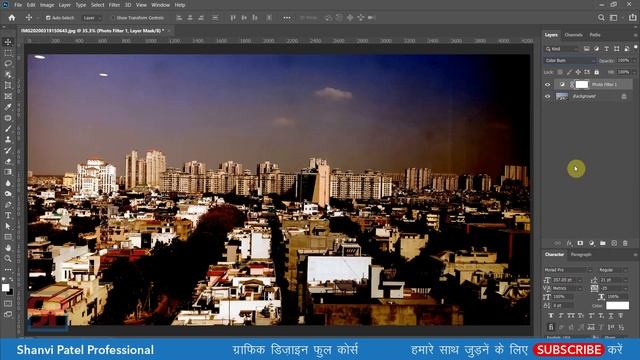Open the Metrics kerning dropdown
The height and width of the screenshot is (360, 640).
pos(580,288)
